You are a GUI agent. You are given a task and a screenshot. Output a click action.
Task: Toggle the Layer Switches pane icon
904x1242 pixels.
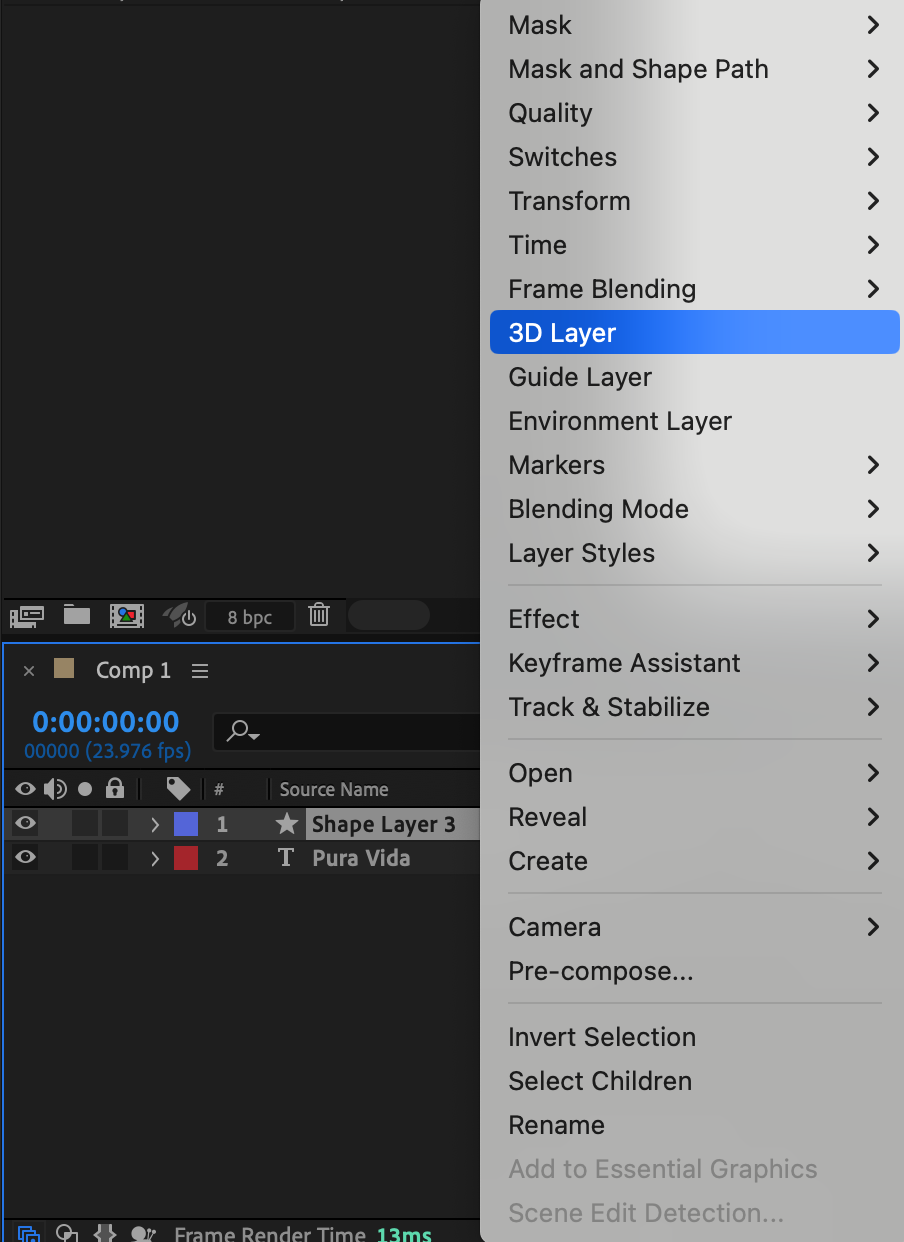tap(29, 1234)
